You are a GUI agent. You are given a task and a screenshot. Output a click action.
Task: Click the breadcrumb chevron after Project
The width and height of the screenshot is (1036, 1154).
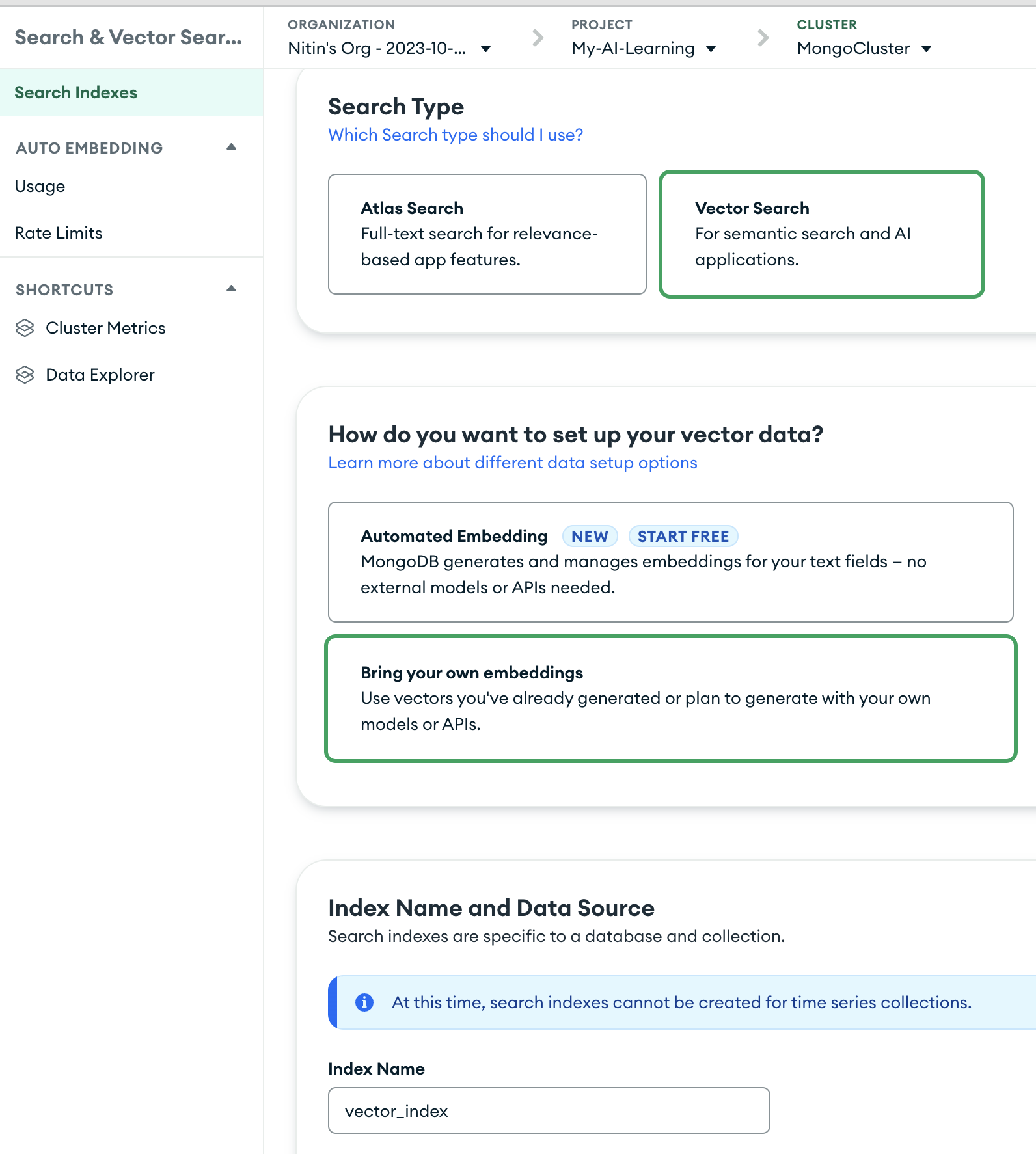(x=763, y=38)
